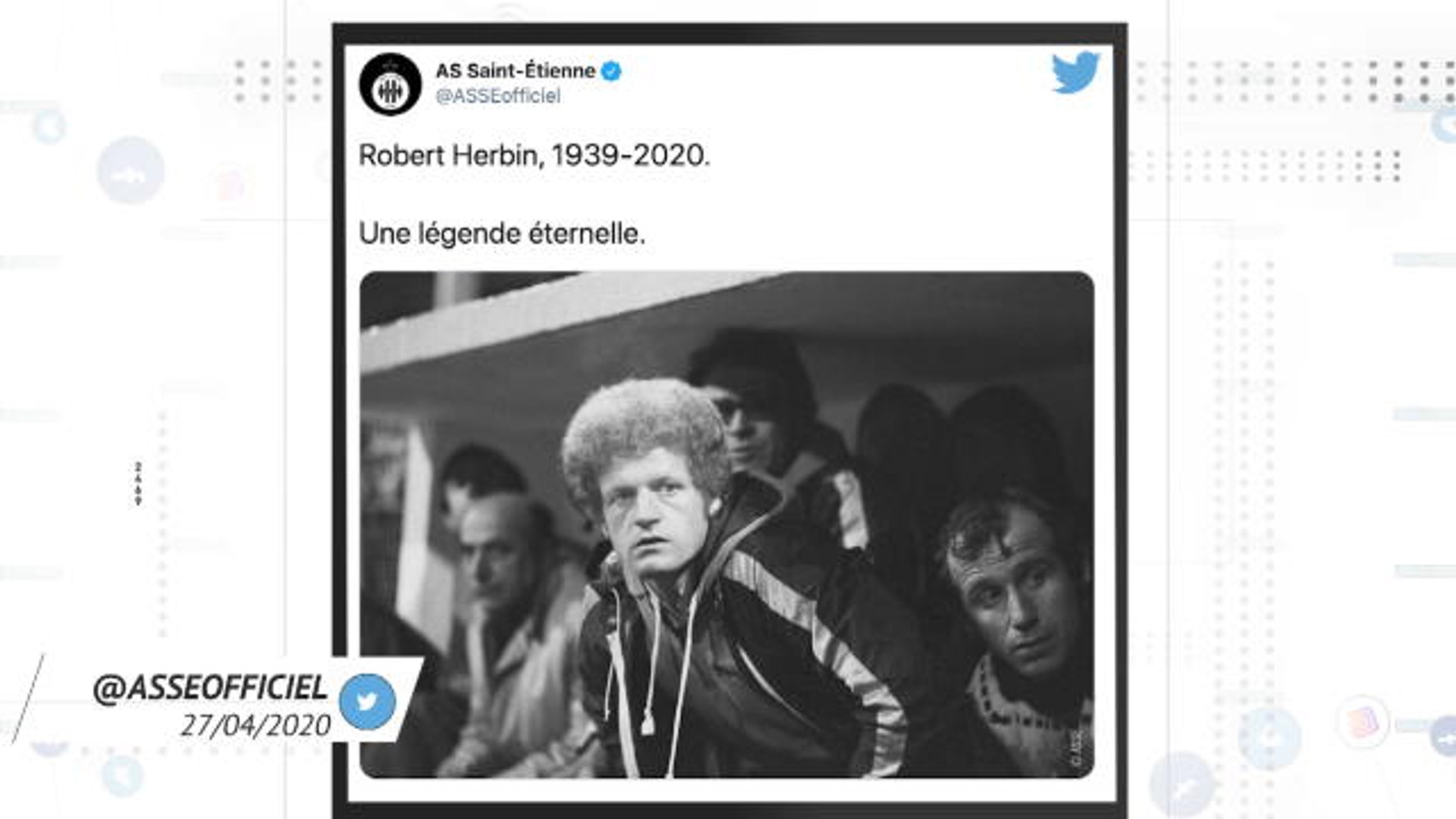Open the black-and-white tweet photo
Viewport: 1456px width, 819px height.
[726, 525]
